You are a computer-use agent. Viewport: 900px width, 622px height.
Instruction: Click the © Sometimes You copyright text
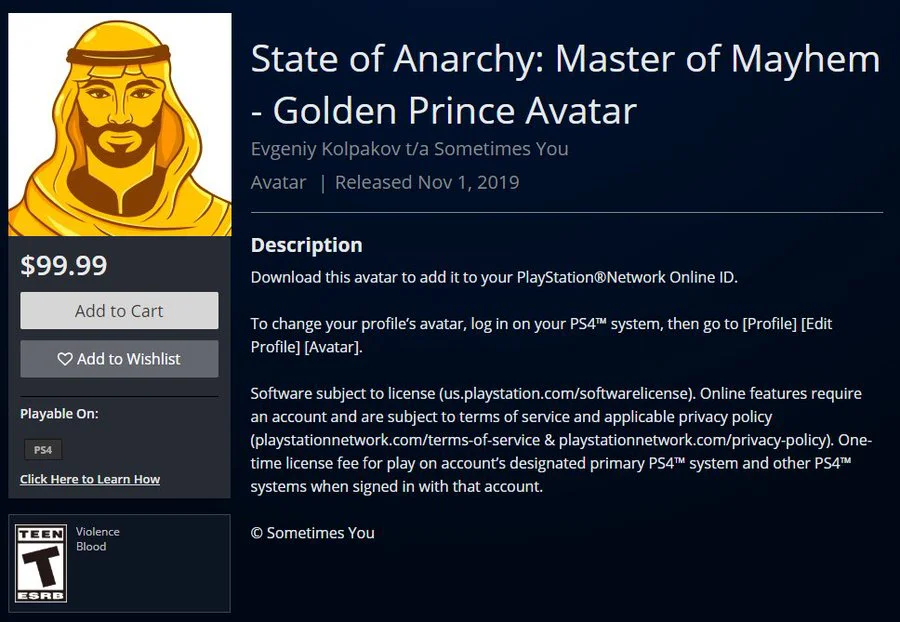coord(313,533)
